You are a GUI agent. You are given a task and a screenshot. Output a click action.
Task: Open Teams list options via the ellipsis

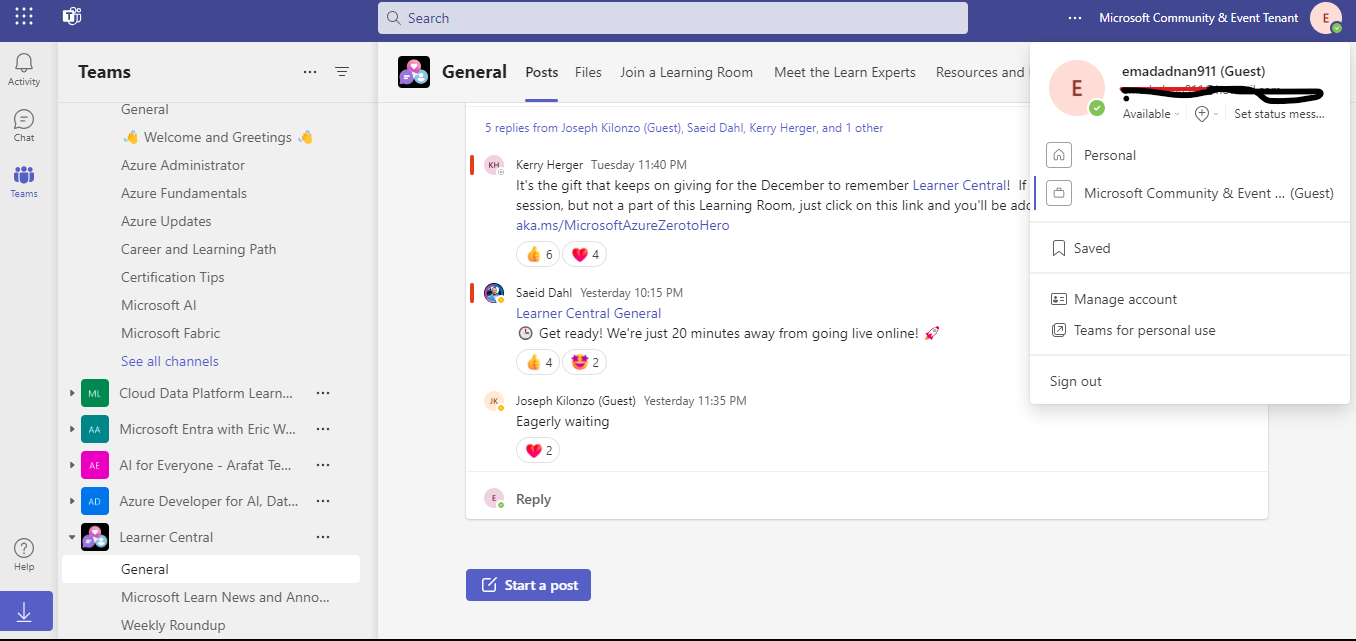[x=309, y=71]
